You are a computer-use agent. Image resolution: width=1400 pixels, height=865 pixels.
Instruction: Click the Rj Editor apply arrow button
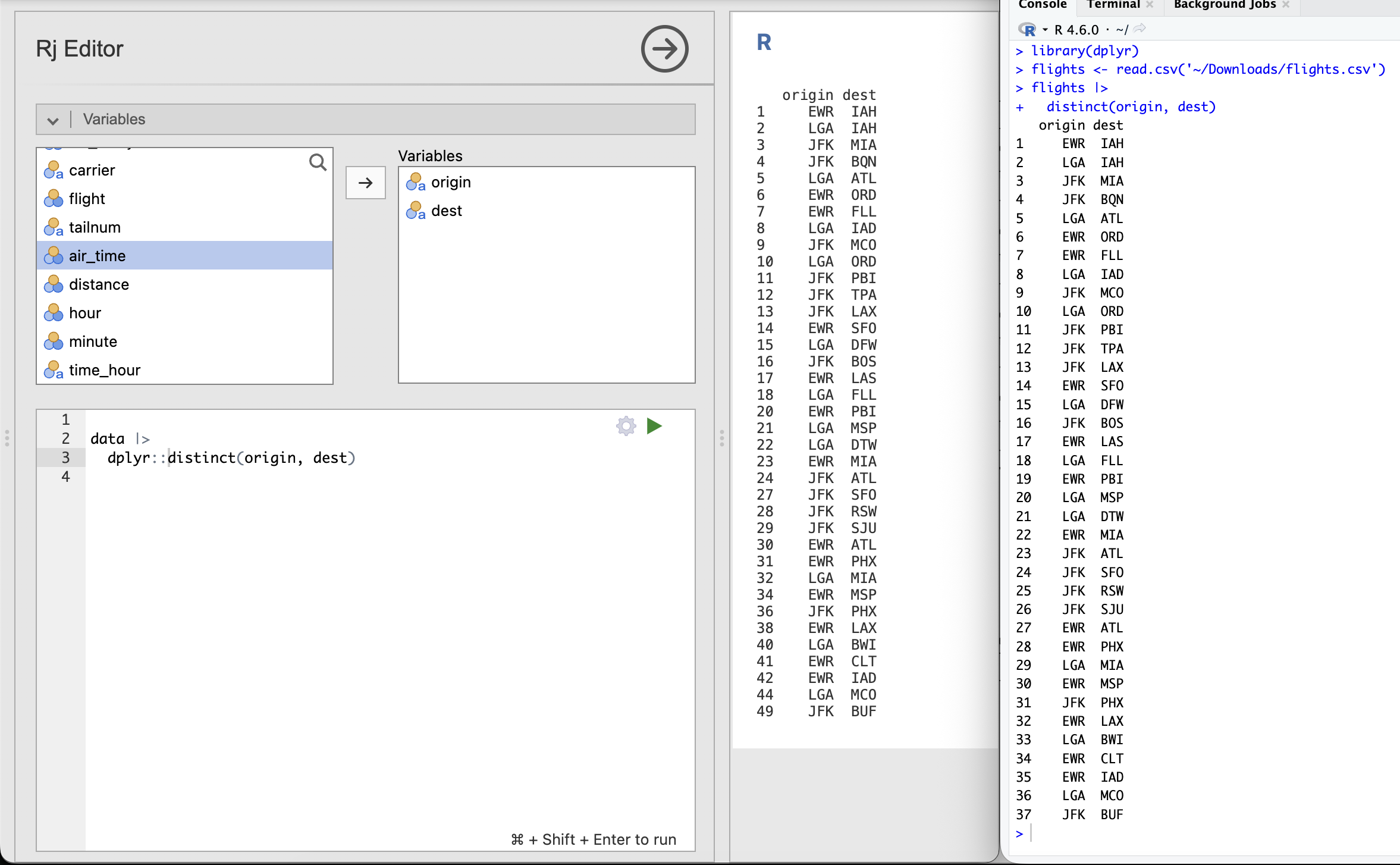pos(664,49)
